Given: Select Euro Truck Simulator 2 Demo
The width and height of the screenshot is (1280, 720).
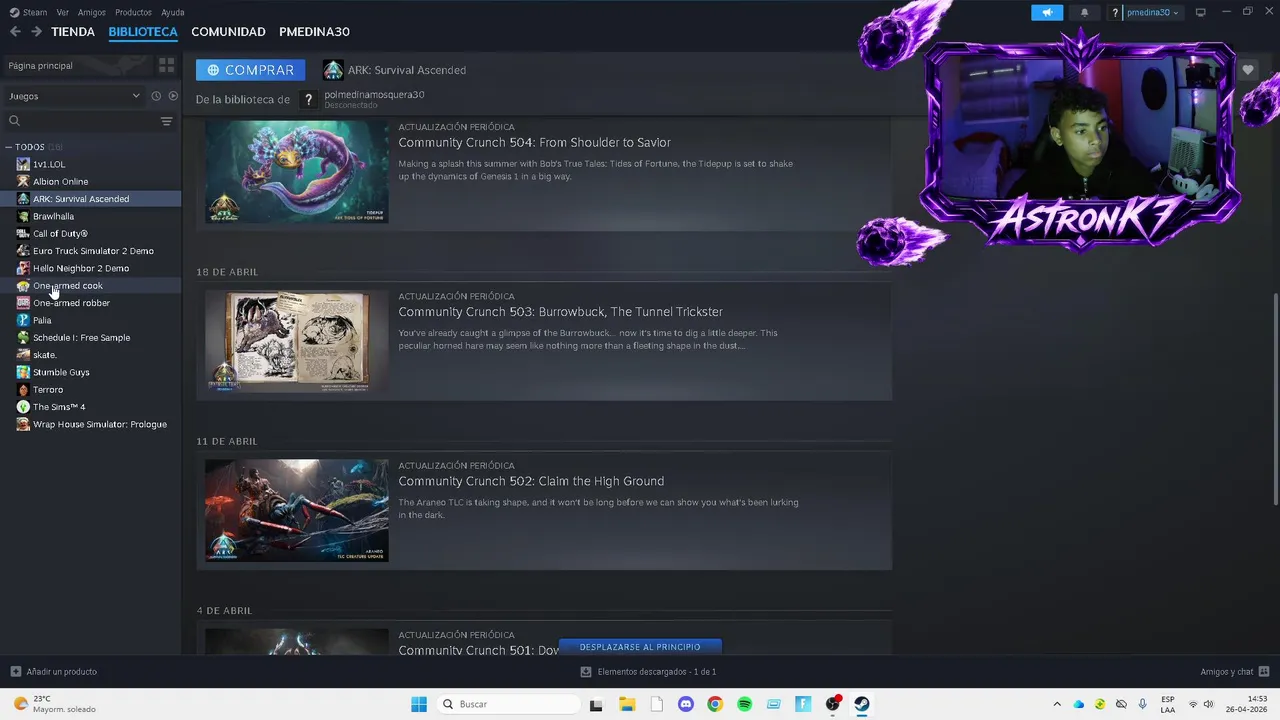Looking at the screenshot, I should coord(93,251).
